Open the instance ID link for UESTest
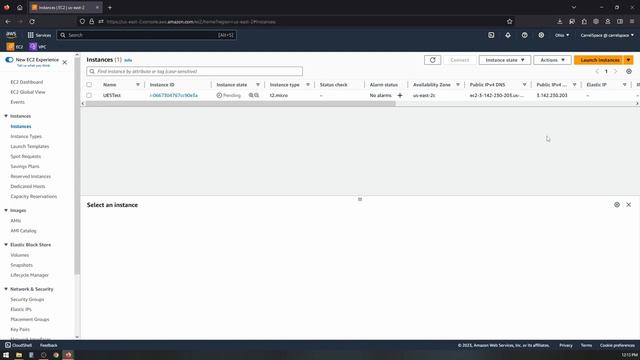 coord(174,95)
